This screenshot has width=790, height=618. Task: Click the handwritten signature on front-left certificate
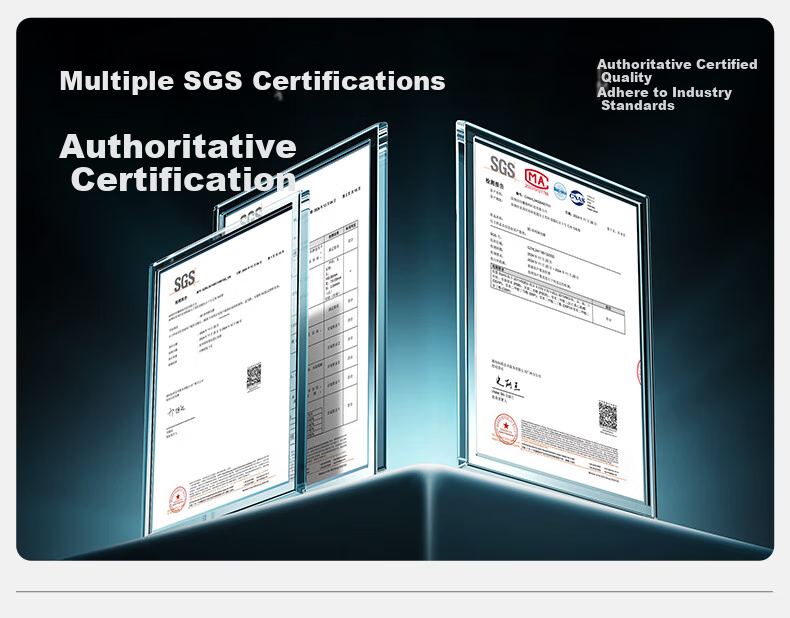(x=176, y=411)
